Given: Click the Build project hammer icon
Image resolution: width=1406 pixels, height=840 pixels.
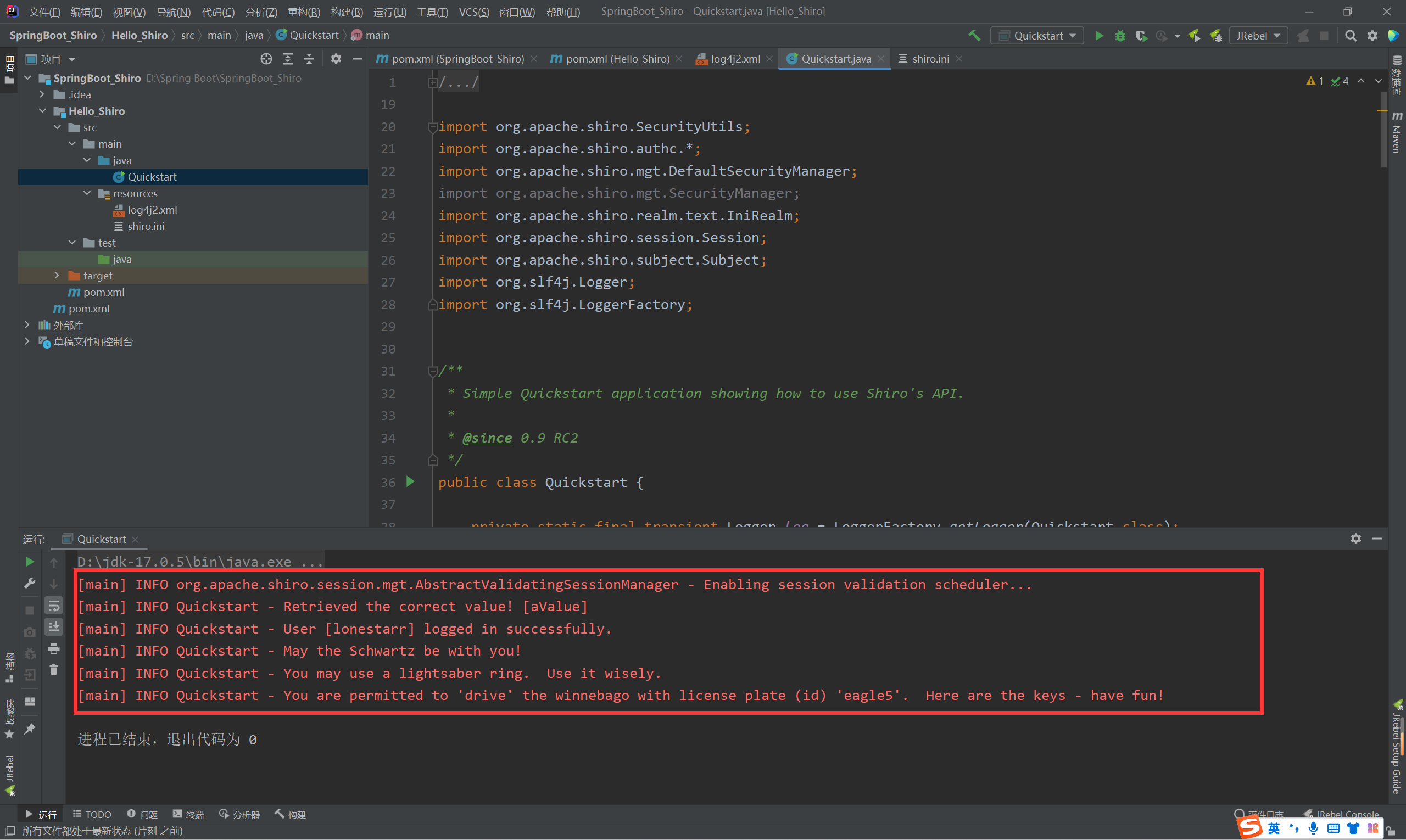Looking at the screenshot, I should (x=972, y=35).
